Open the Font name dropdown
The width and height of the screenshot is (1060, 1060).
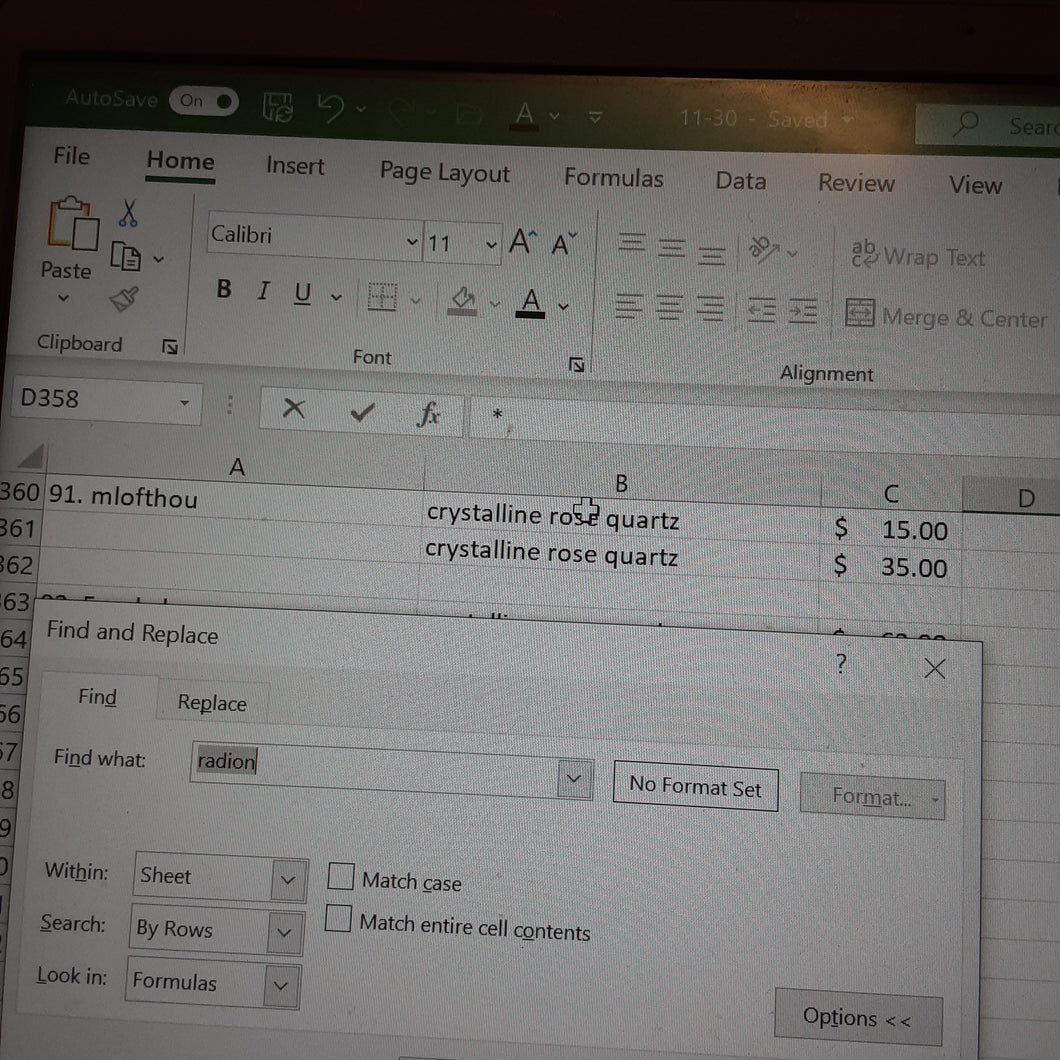point(412,241)
